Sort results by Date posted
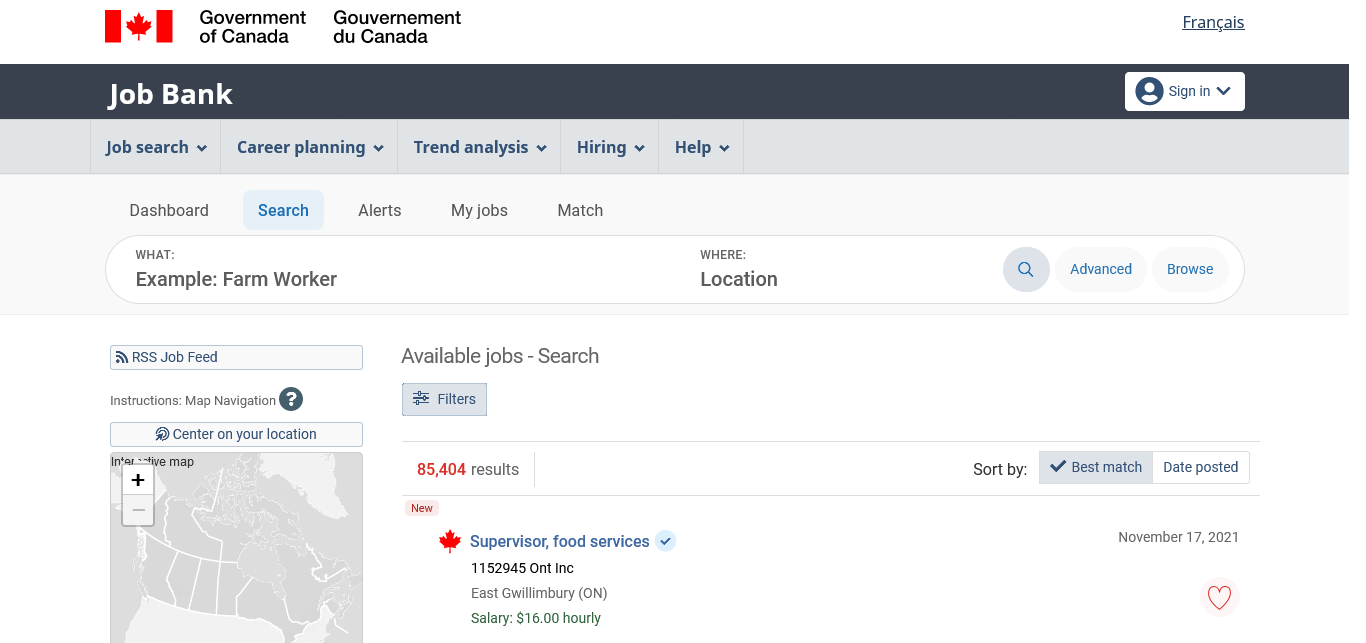Viewport: 1366px width, 643px height. [x=1200, y=467]
